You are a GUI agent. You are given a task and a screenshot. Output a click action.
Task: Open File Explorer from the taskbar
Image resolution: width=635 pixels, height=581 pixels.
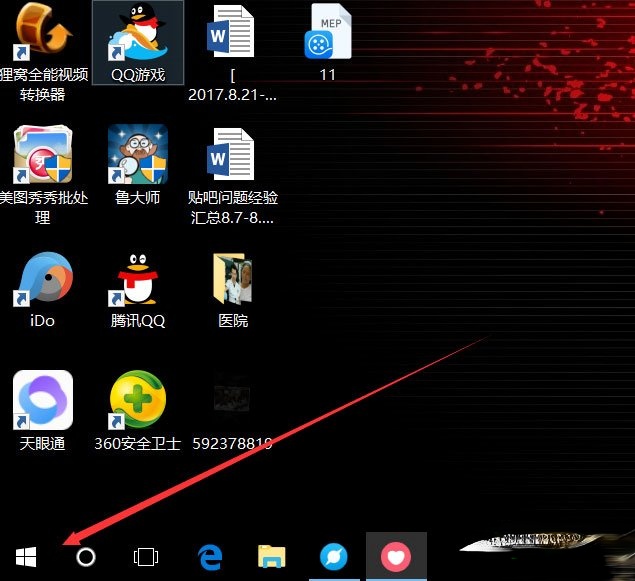272,557
